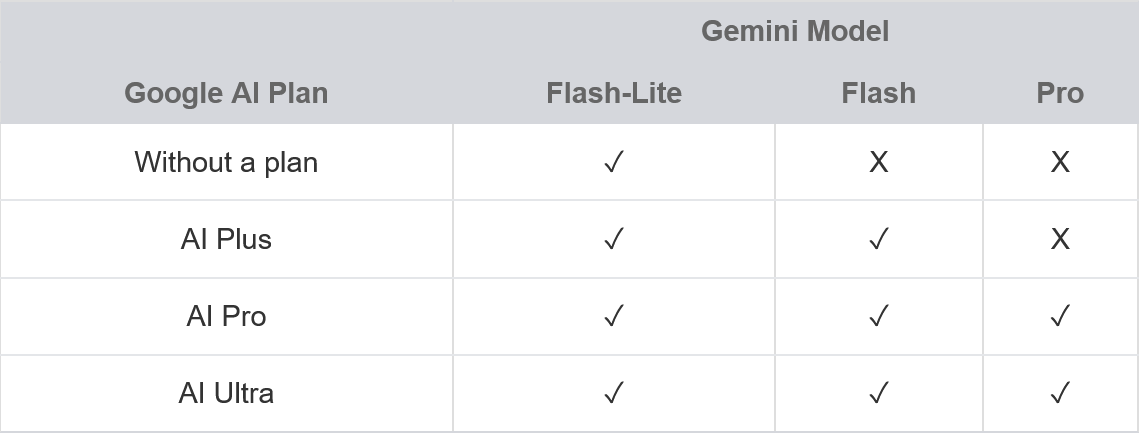This screenshot has height=434, width=1140.
Task: Click Flash-Lite checkmark for Without a plan
Action: coord(614,162)
